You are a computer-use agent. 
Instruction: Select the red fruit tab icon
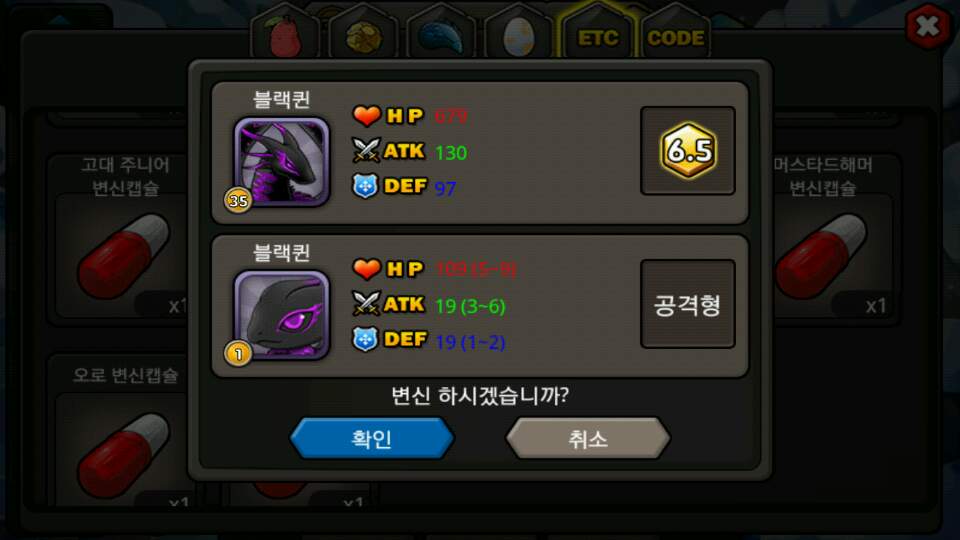click(285, 36)
